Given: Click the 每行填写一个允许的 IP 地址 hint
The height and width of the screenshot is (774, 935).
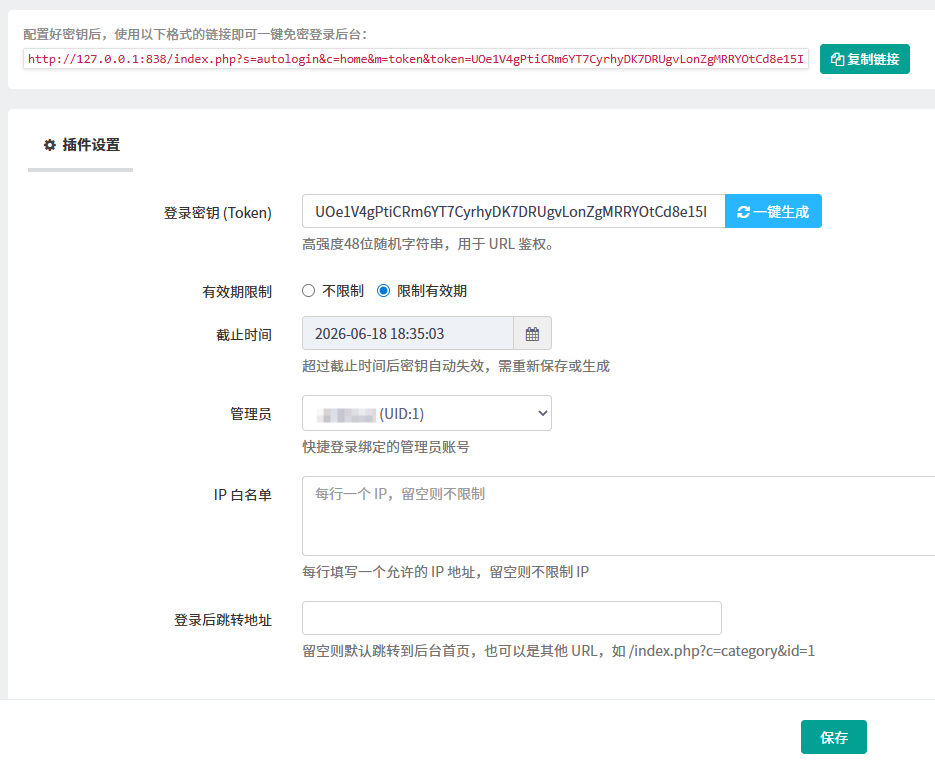Looking at the screenshot, I should pos(445,572).
